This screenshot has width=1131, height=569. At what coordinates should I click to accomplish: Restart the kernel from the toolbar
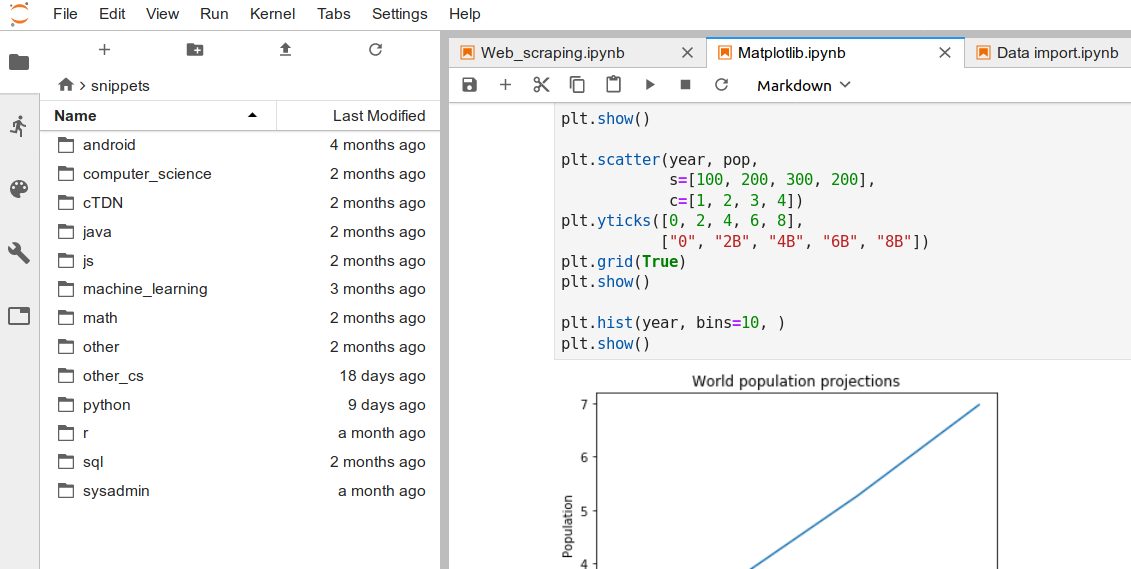click(721, 85)
